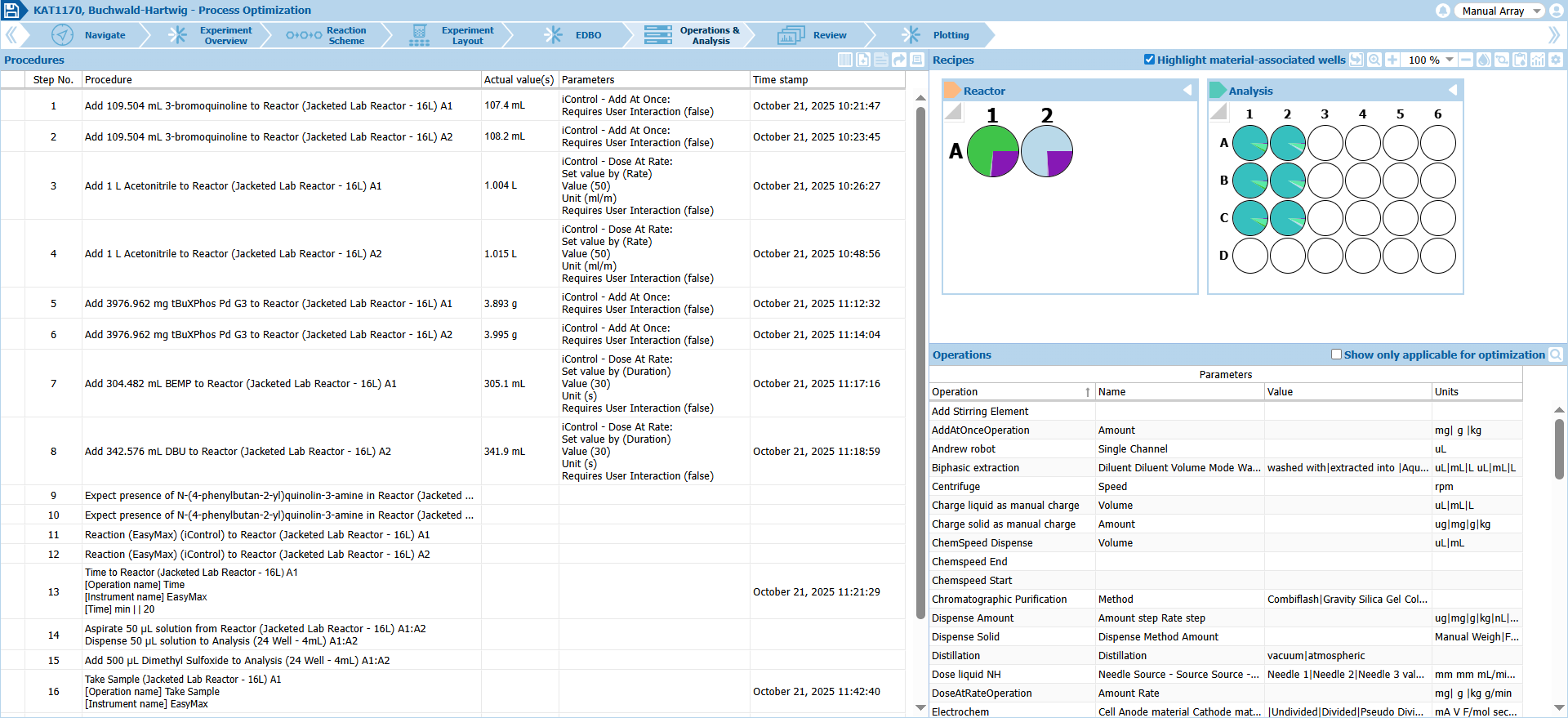Switch to the Plotting step
Viewport: 1568px width, 718px height.
point(951,35)
